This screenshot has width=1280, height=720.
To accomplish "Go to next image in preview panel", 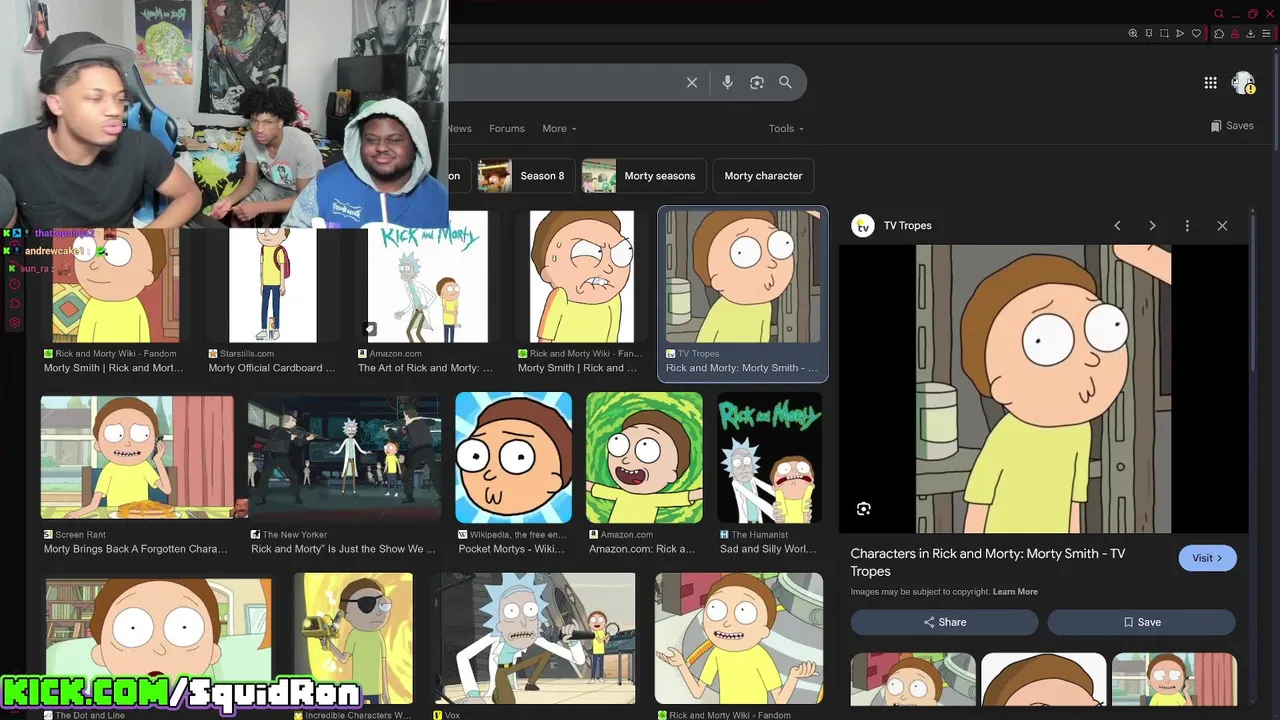I will pos(1152,226).
